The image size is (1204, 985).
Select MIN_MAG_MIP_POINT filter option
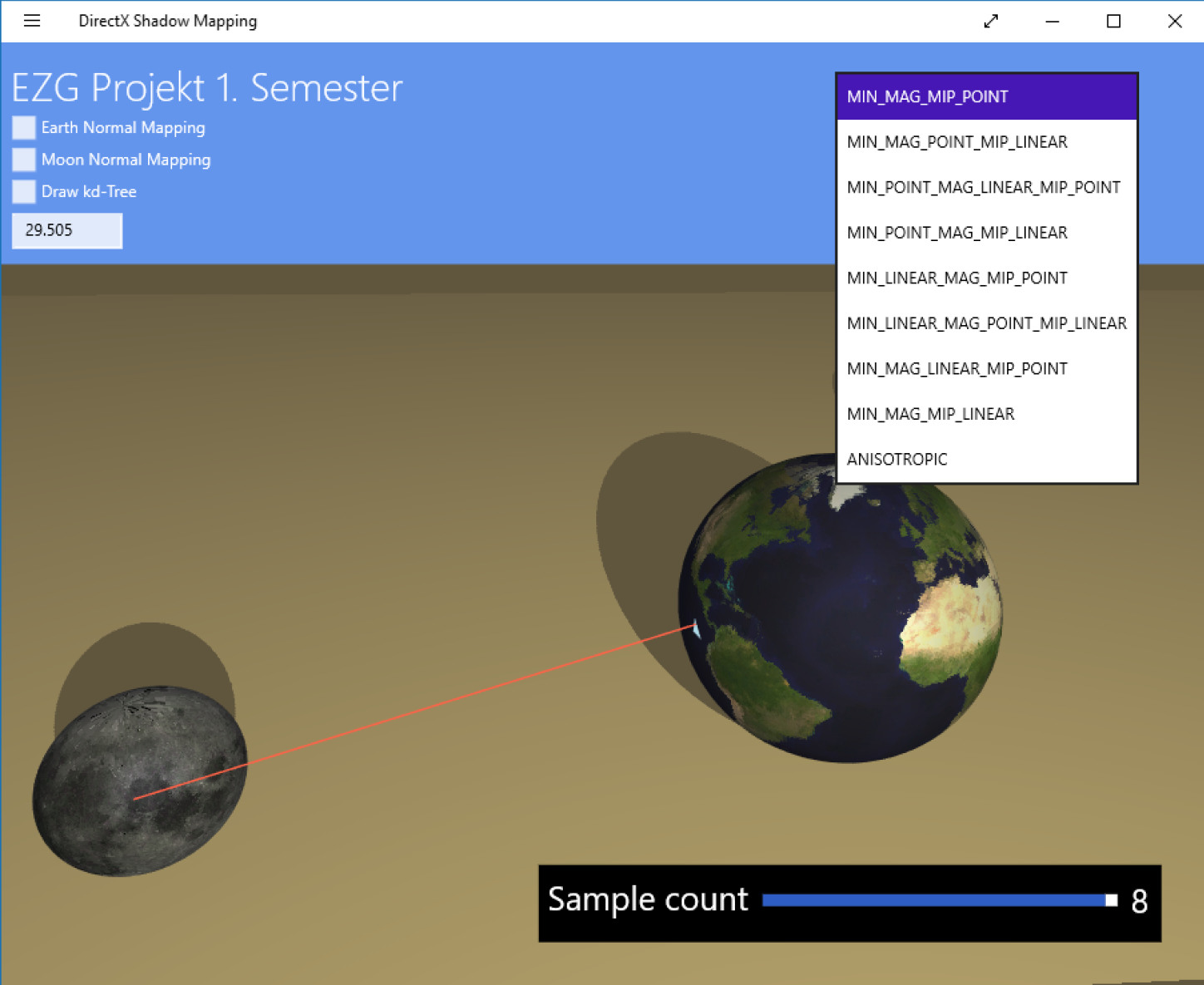point(986,96)
